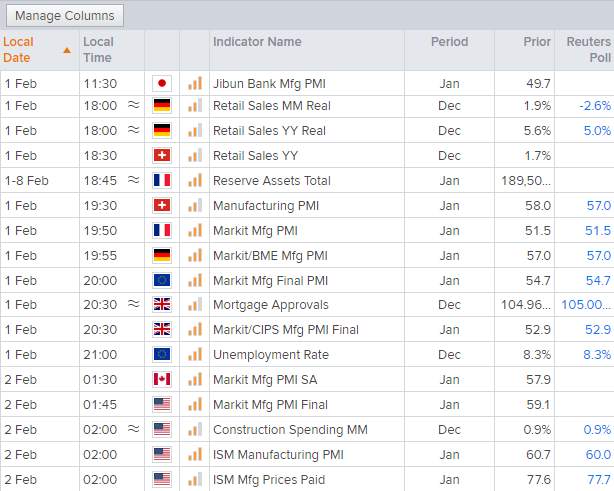This screenshot has width=614, height=491.
Task: Open the Markit/CIPS Mfg PMI Final indicator
Action: pos(286,330)
